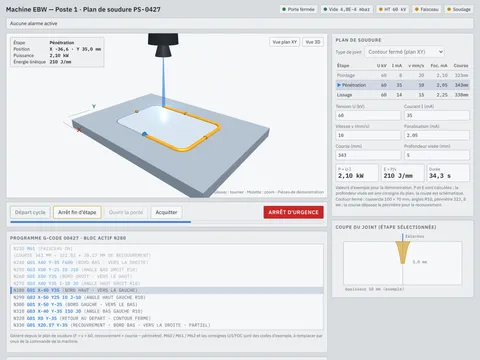This screenshot has height=360, width=480.
Task: Click the Soudage status indicator
Action: pos(459,9)
